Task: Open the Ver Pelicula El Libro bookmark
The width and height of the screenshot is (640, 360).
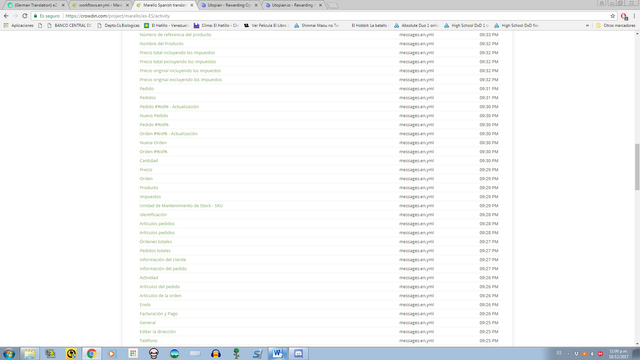Action: [267, 25]
